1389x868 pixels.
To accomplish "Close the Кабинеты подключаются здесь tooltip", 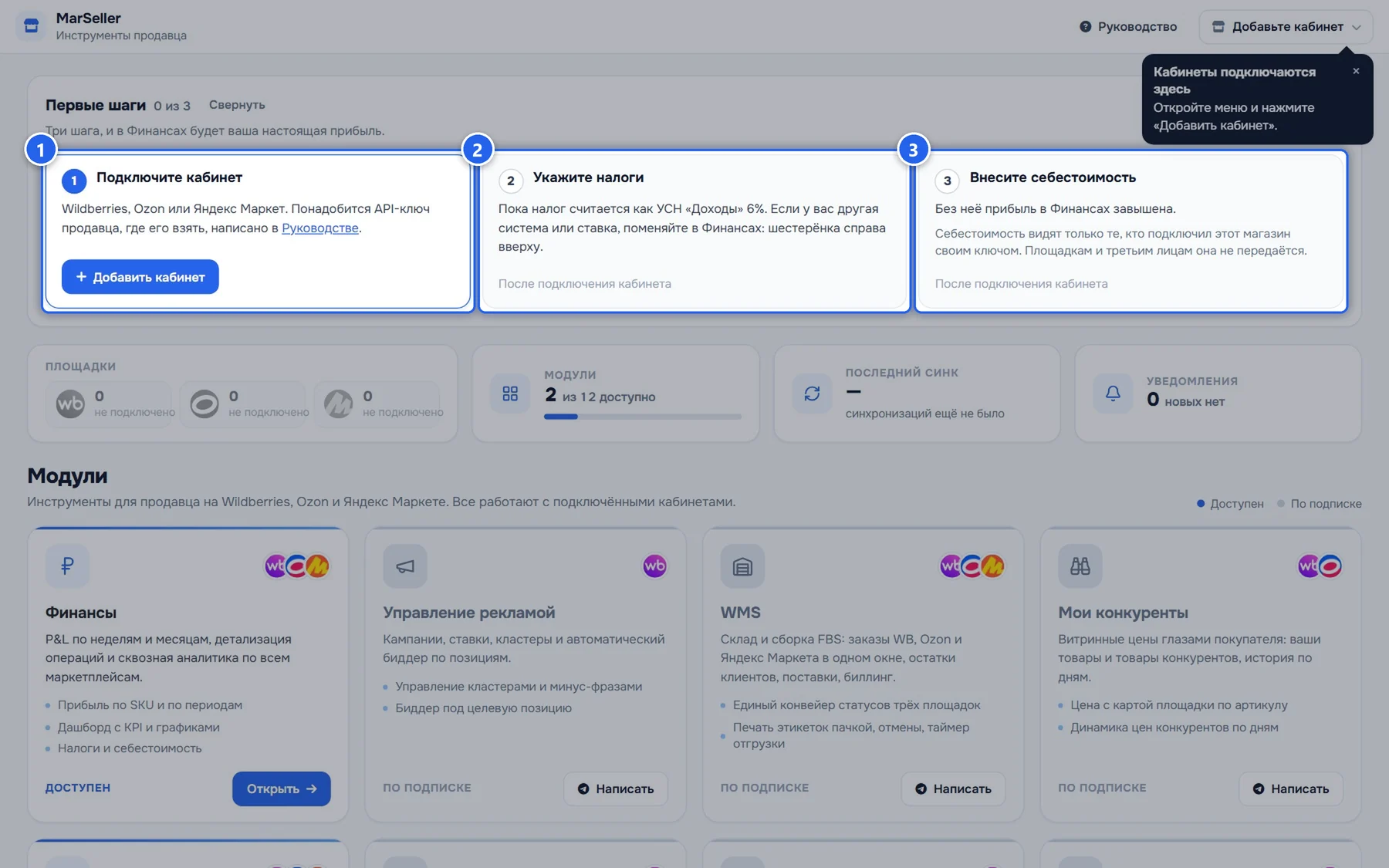I will (x=1356, y=71).
